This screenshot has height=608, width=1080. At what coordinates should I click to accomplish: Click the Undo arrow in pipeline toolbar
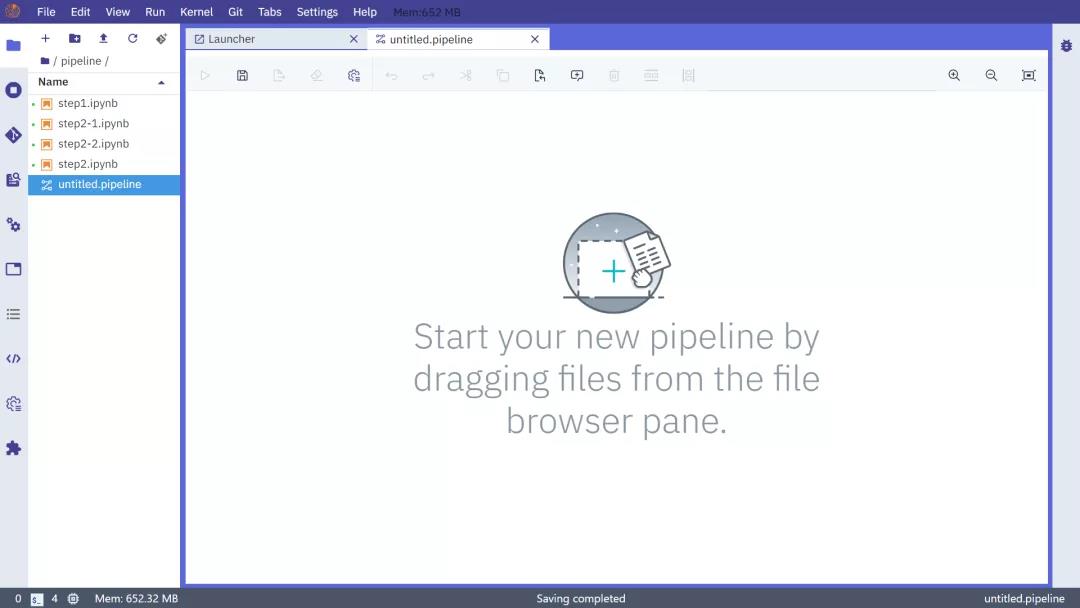[x=391, y=76]
